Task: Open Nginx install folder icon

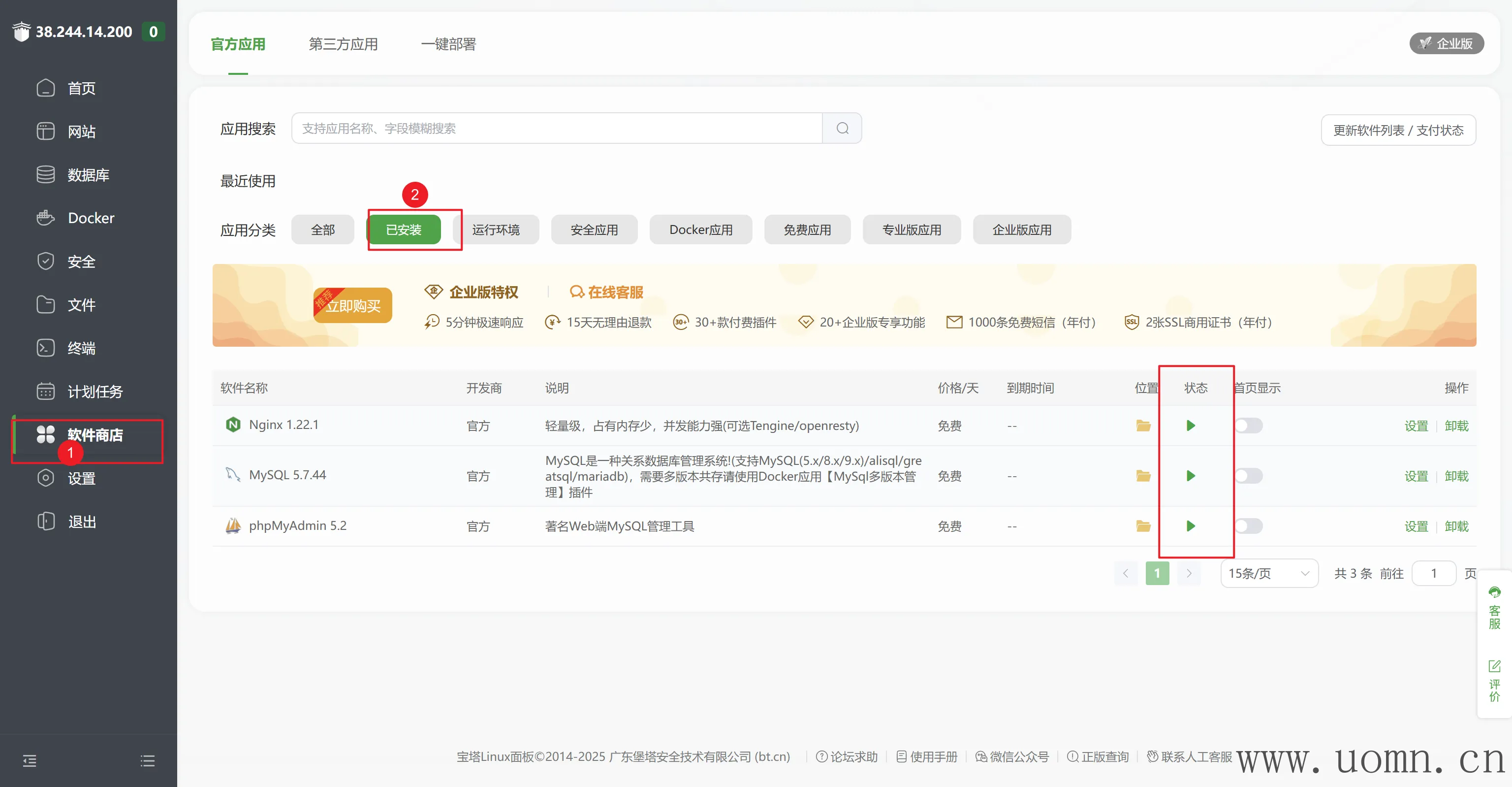Action: point(1143,425)
